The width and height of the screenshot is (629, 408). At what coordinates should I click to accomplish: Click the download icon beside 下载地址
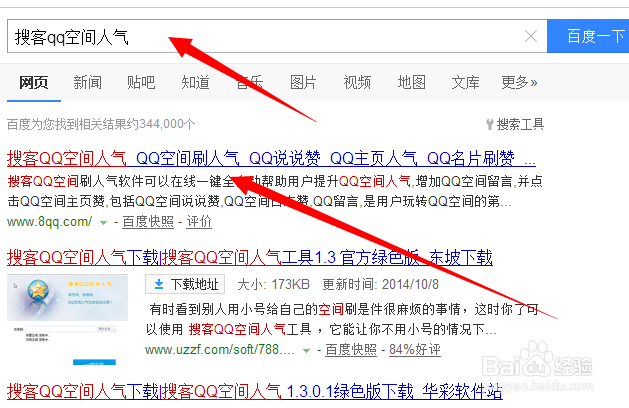(x=158, y=284)
